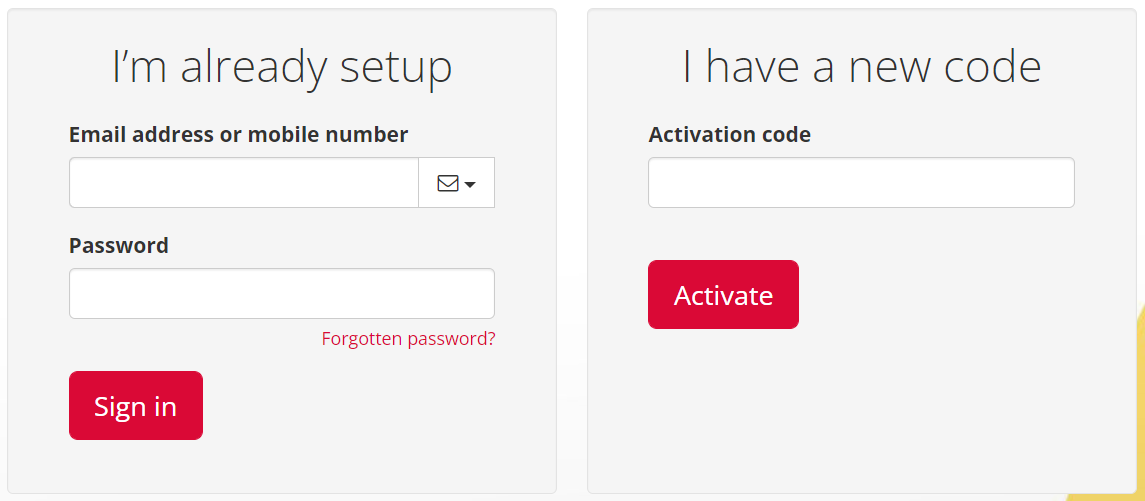Screen dimensions: 1145x501
Task: Click the "Password" field label
Action: pos(118,245)
